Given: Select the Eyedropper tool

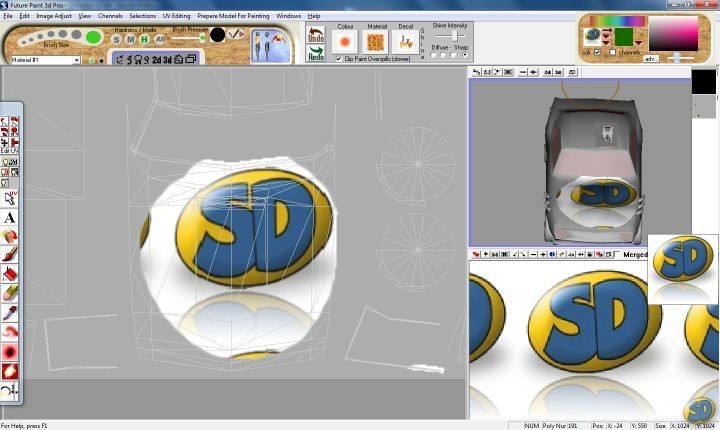Looking at the screenshot, I should [10, 312].
